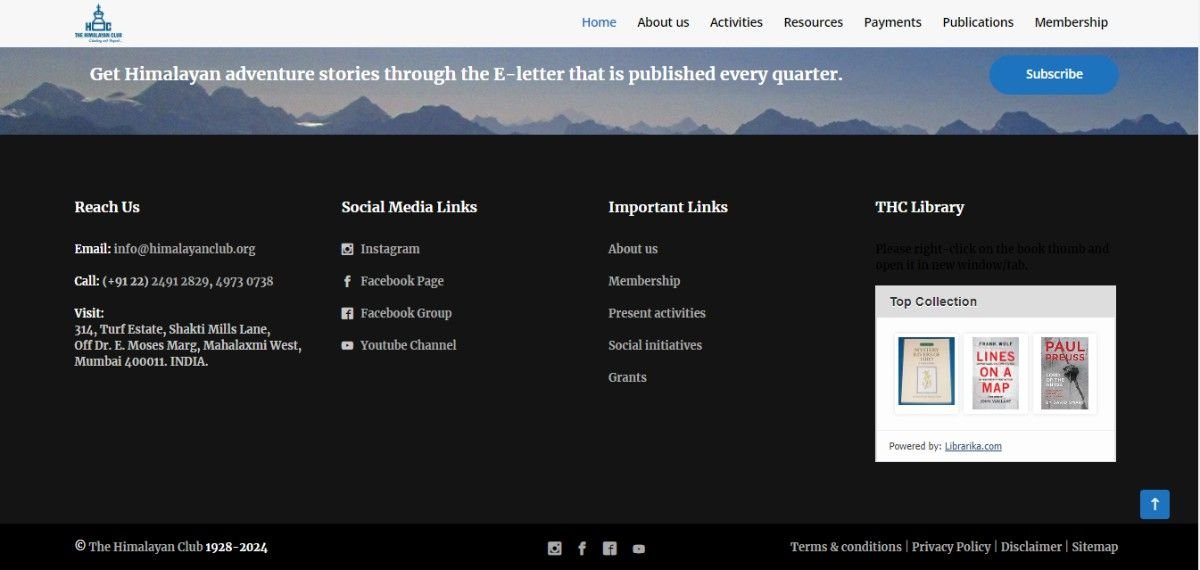1200x570 pixels.
Task: Click the scroll-to-top arrow button
Action: tap(1154, 504)
